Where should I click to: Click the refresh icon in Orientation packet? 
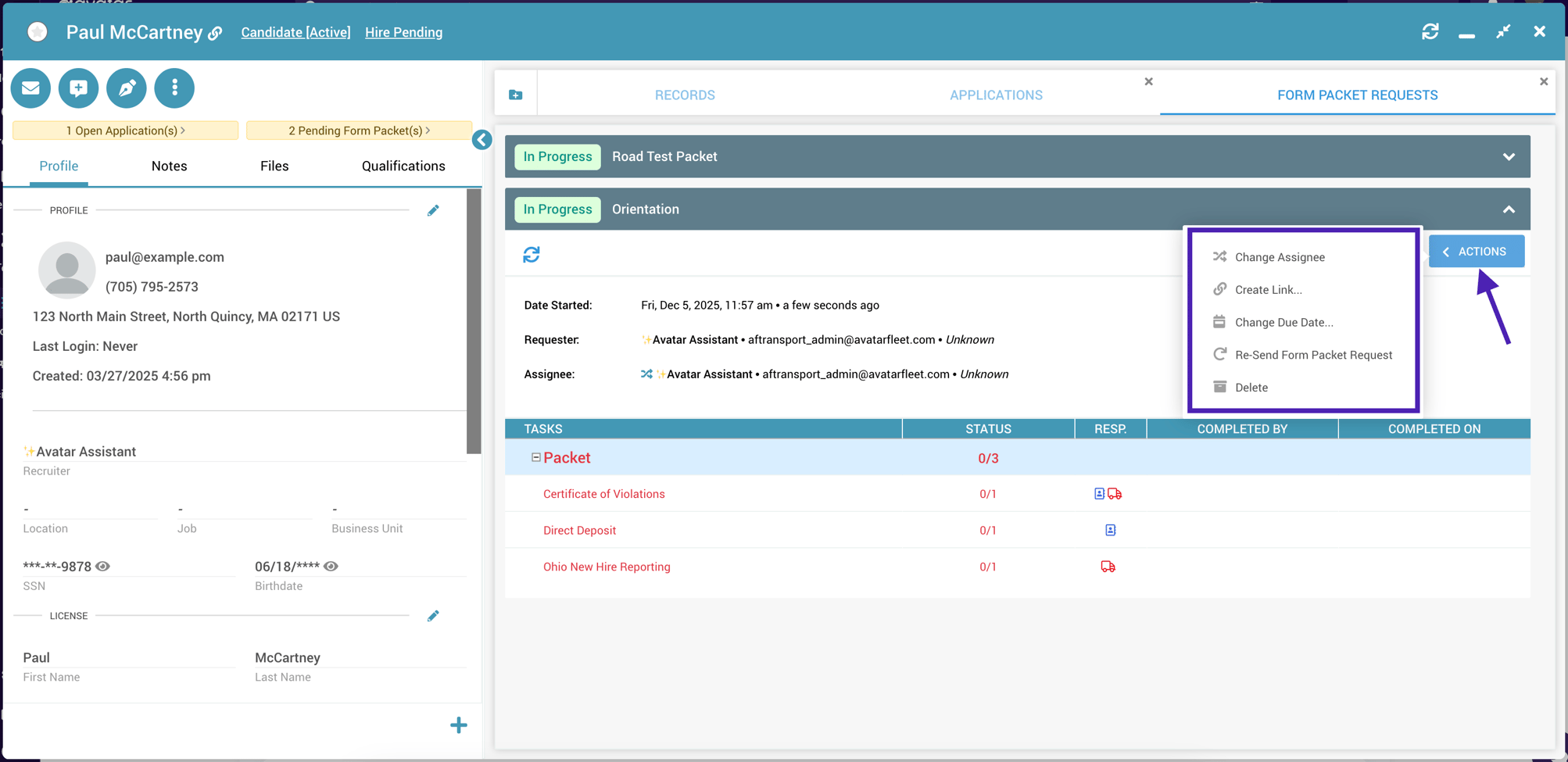click(532, 255)
